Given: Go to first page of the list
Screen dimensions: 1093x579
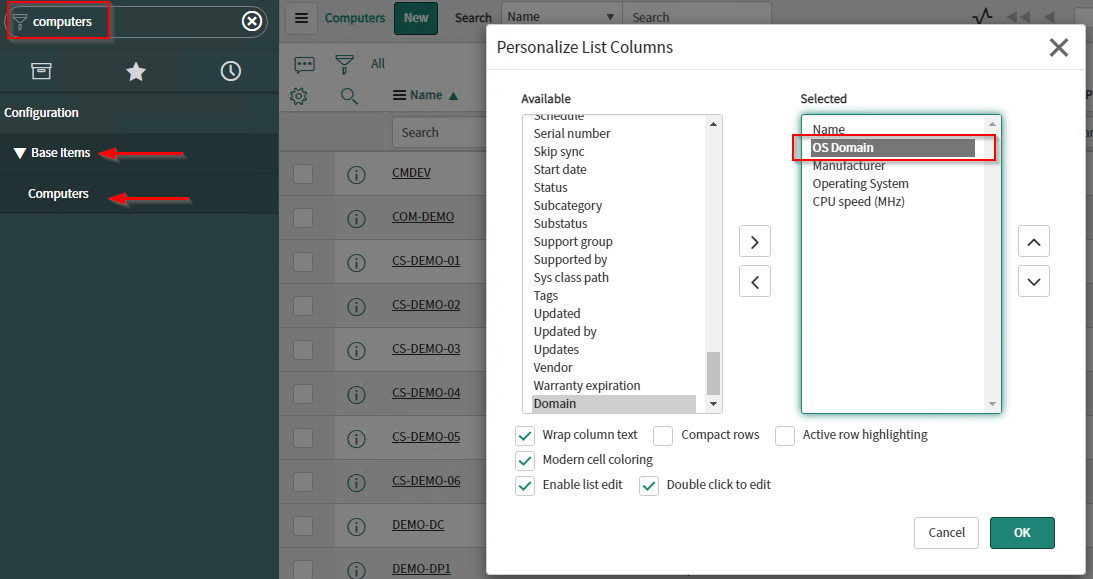Looking at the screenshot, I should [x=1018, y=17].
